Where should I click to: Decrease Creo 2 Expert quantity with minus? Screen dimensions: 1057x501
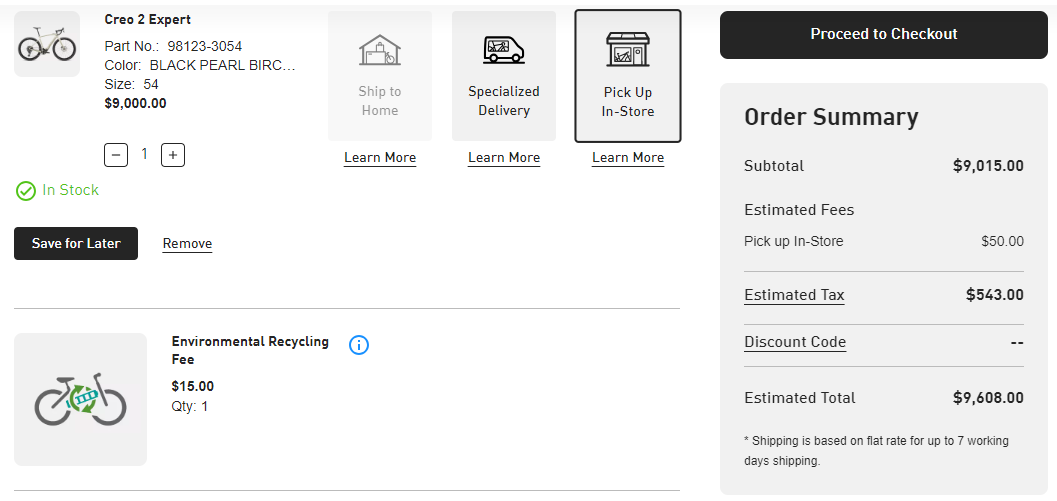click(116, 154)
